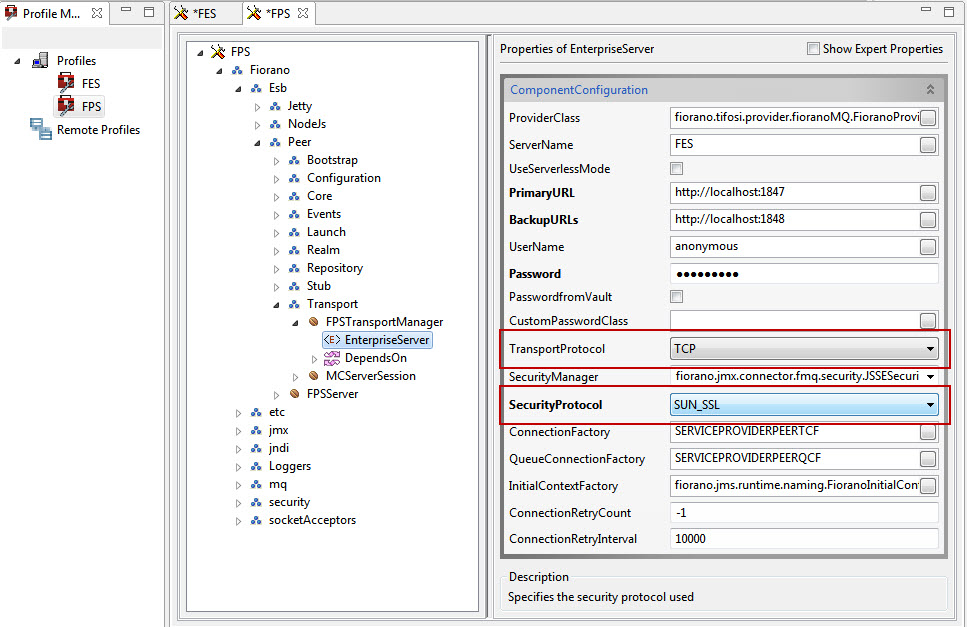
Task: Select the mq tree item
Action: [278, 485]
